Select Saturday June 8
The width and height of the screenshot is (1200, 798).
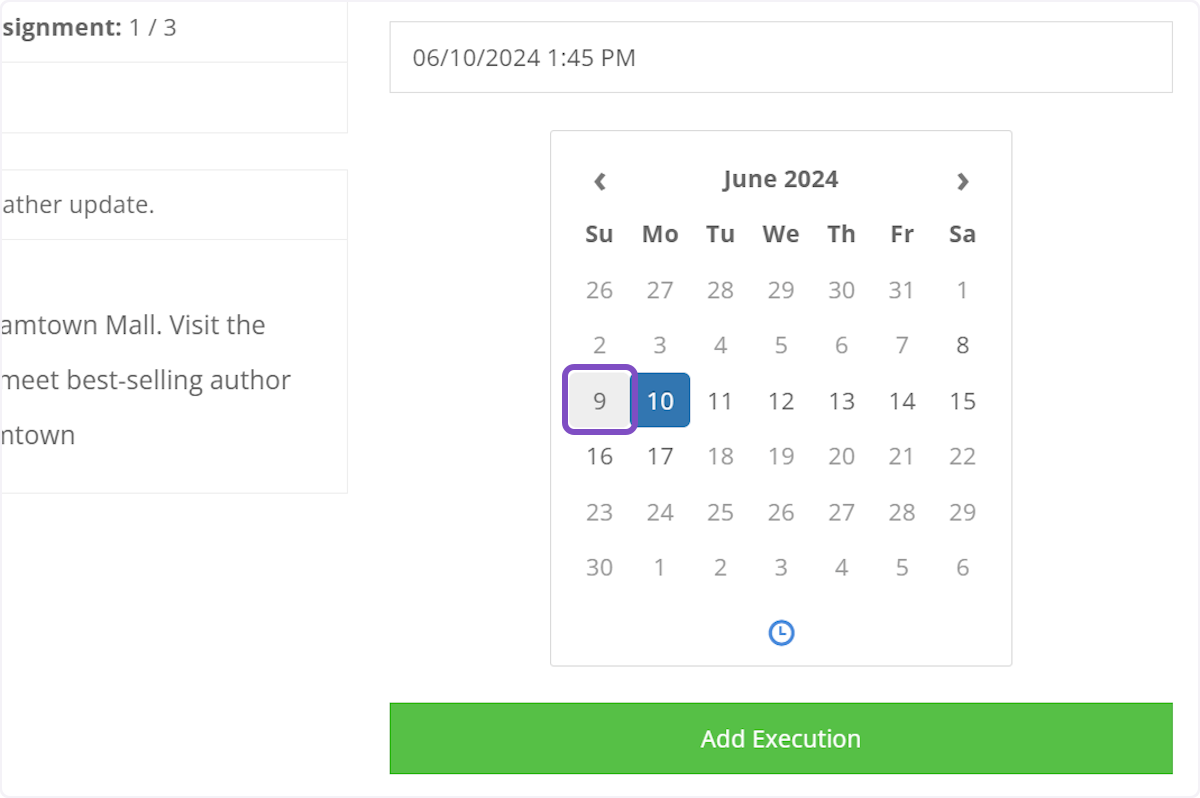962,345
